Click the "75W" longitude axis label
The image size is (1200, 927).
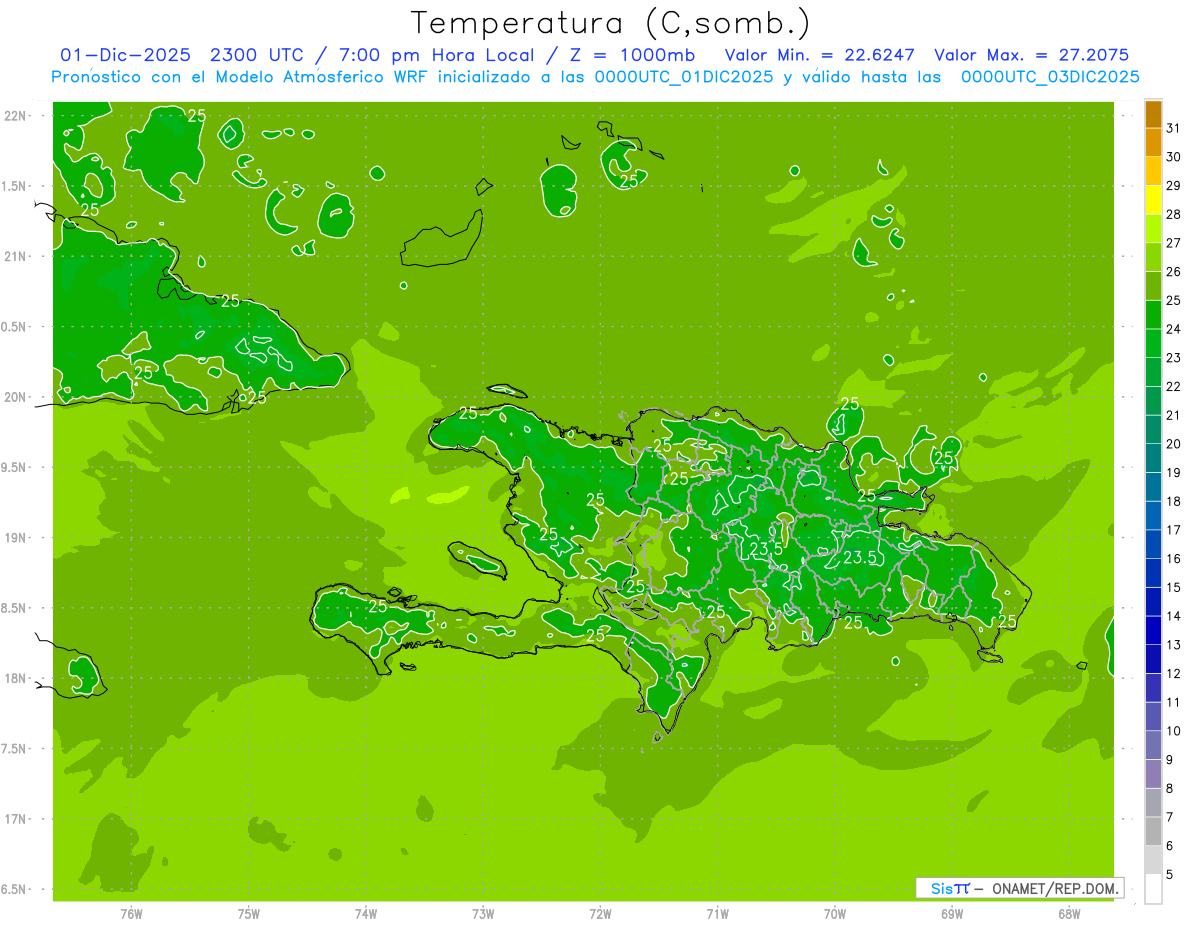(249, 914)
